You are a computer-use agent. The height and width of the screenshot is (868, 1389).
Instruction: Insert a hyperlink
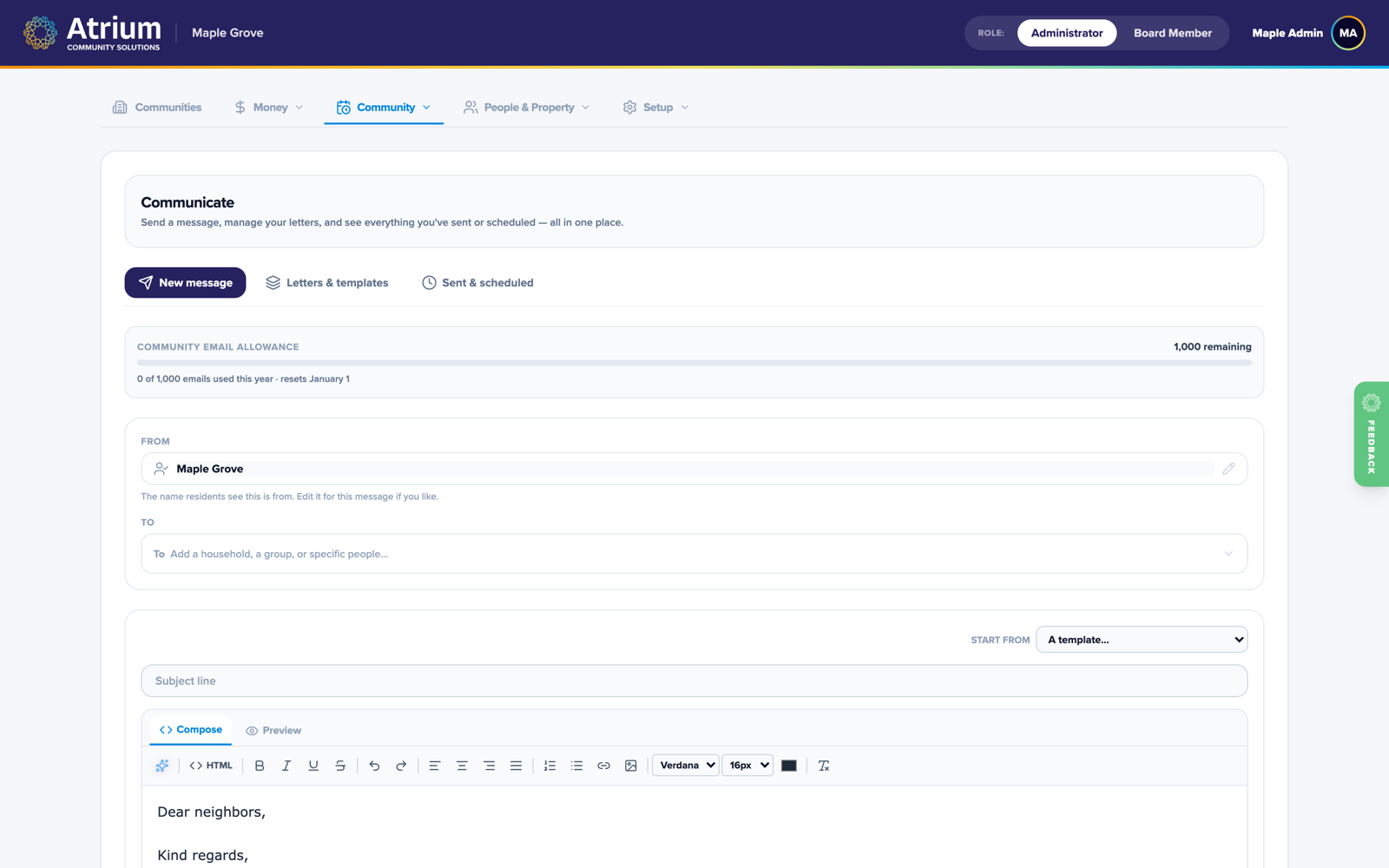tap(604, 766)
